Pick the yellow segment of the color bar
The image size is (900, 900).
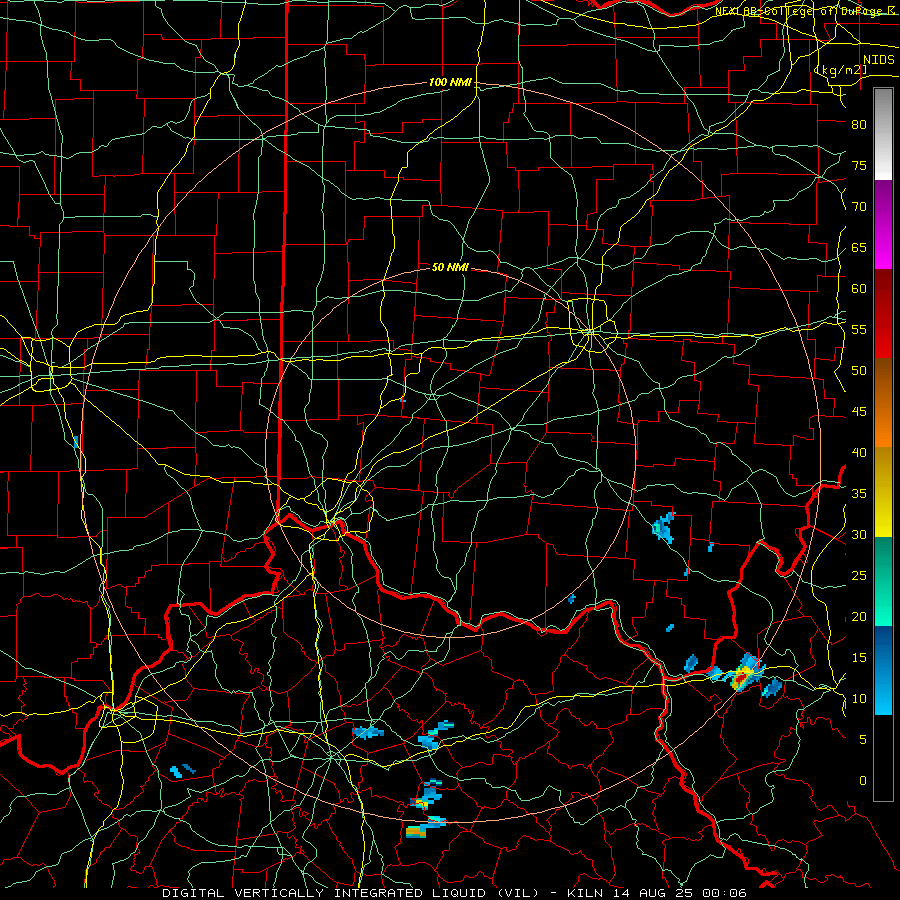[883, 492]
